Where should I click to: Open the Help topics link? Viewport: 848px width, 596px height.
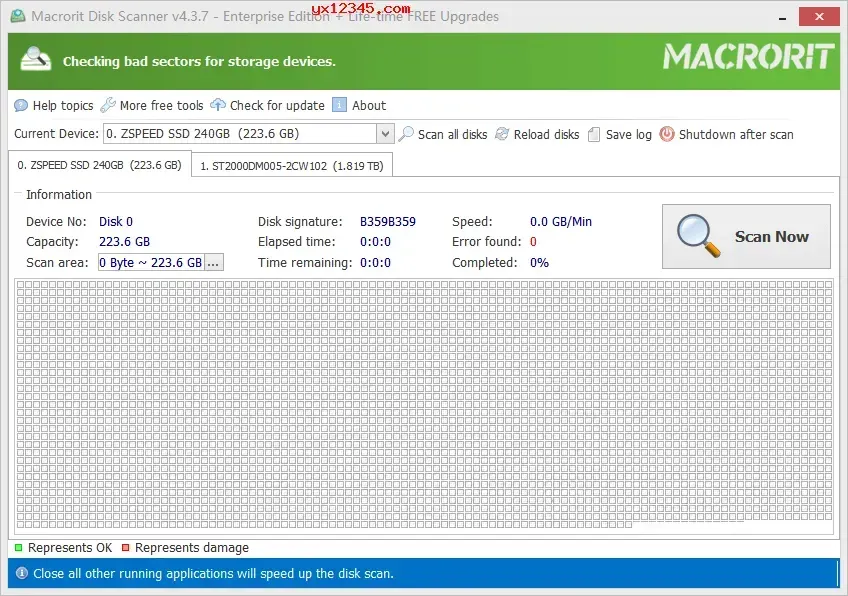click(63, 105)
